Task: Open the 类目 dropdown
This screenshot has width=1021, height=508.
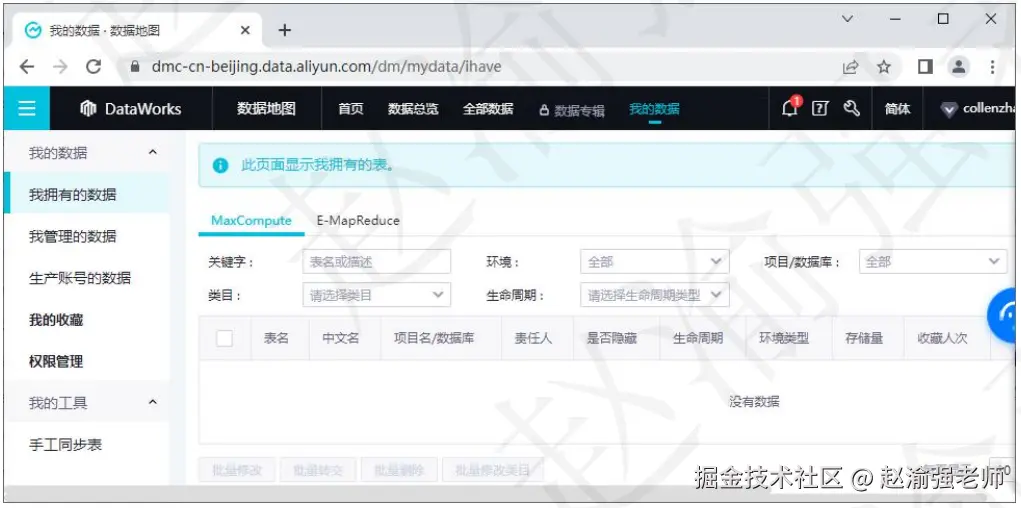Action: [376, 295]
